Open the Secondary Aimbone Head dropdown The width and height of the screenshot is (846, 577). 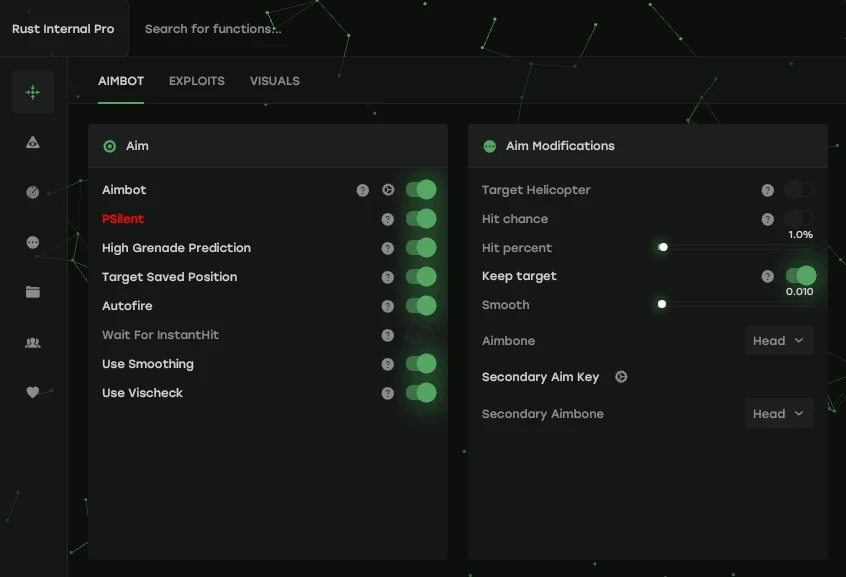pyautogui.click(x=779, y=413)
